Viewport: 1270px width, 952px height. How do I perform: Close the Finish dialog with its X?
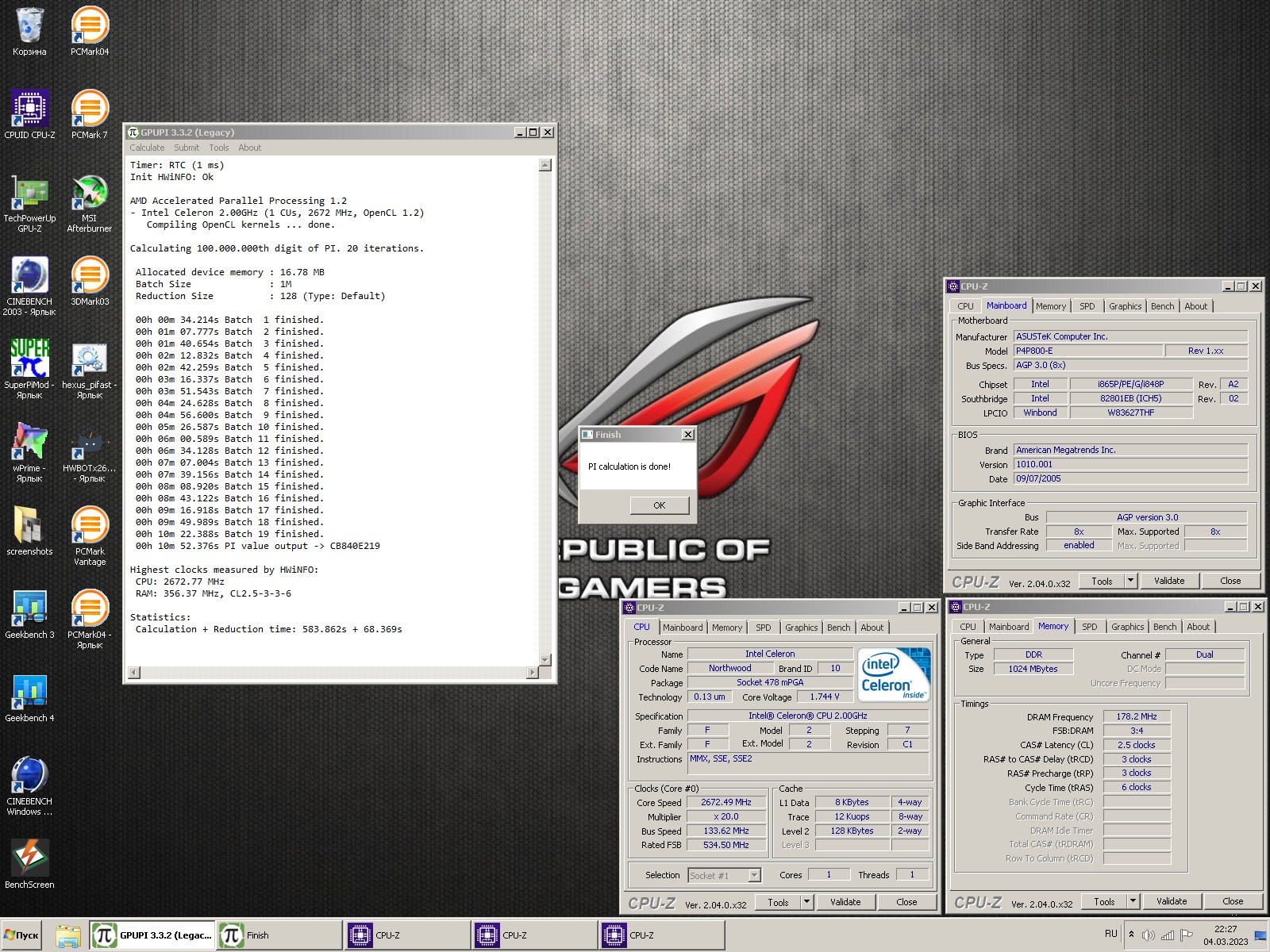point(688,435)
